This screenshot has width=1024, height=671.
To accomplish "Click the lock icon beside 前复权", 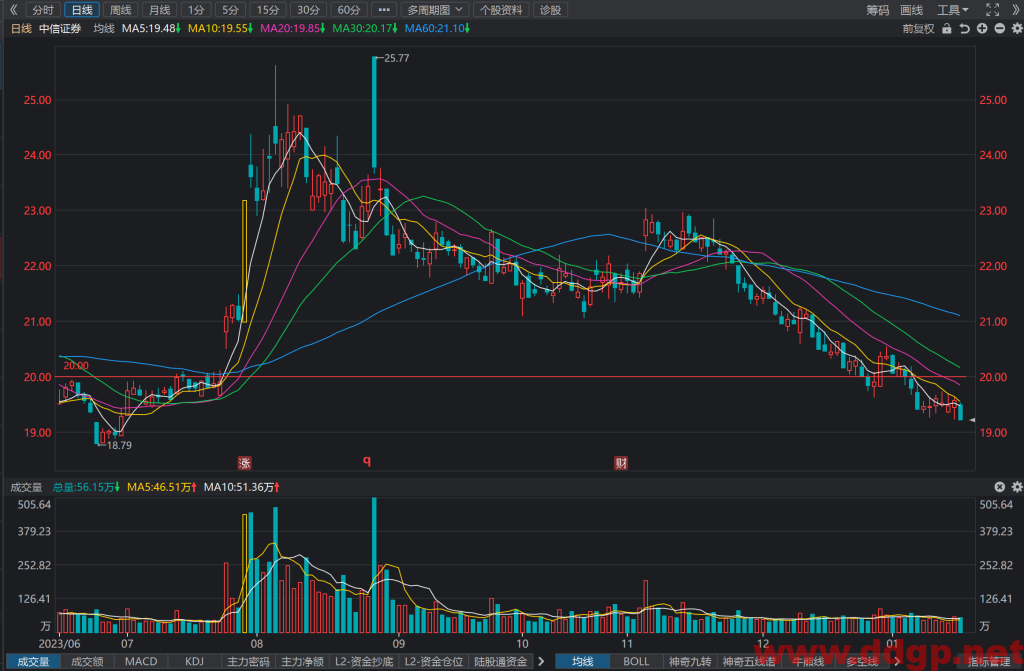I will click(946, 29).
